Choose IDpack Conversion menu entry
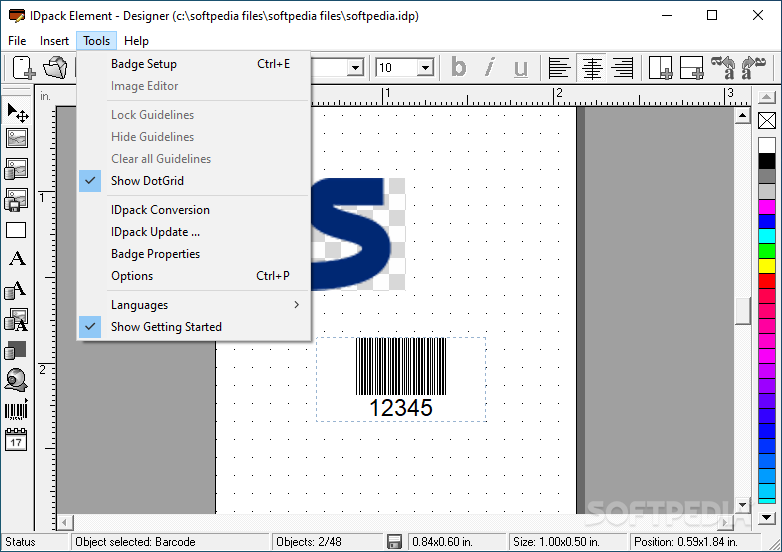Image resolution: width=782 pixels, height=552 pixels. pyautogui.click(x=194, y=210)
